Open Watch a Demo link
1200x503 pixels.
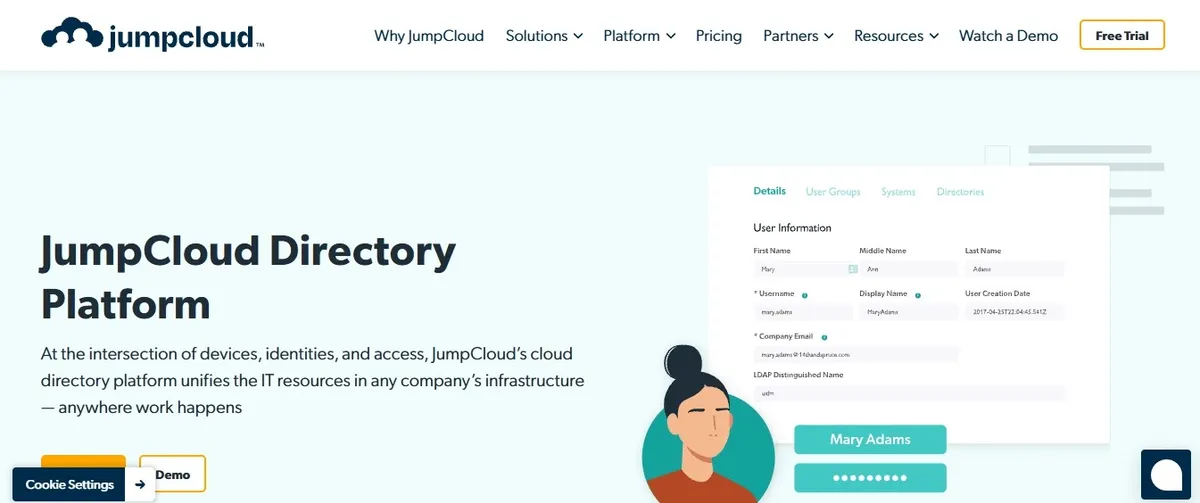pos(1008,36)
